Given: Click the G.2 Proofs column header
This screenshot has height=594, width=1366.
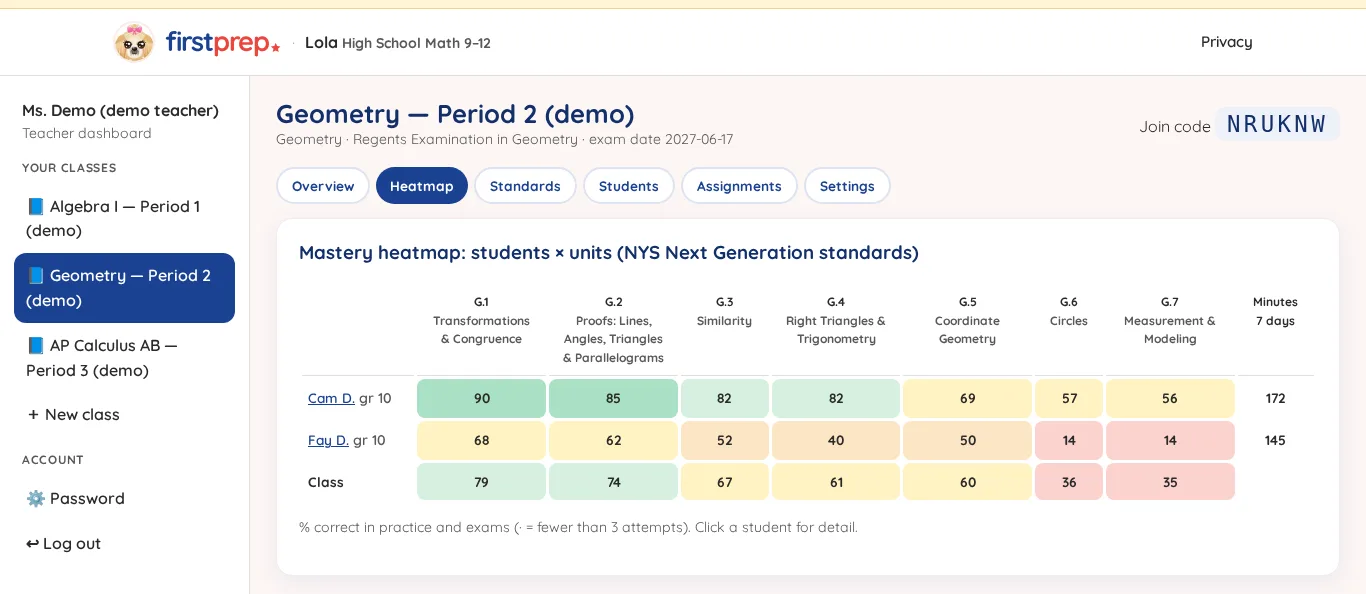Looking at the screenshot, I should point(614,330).
